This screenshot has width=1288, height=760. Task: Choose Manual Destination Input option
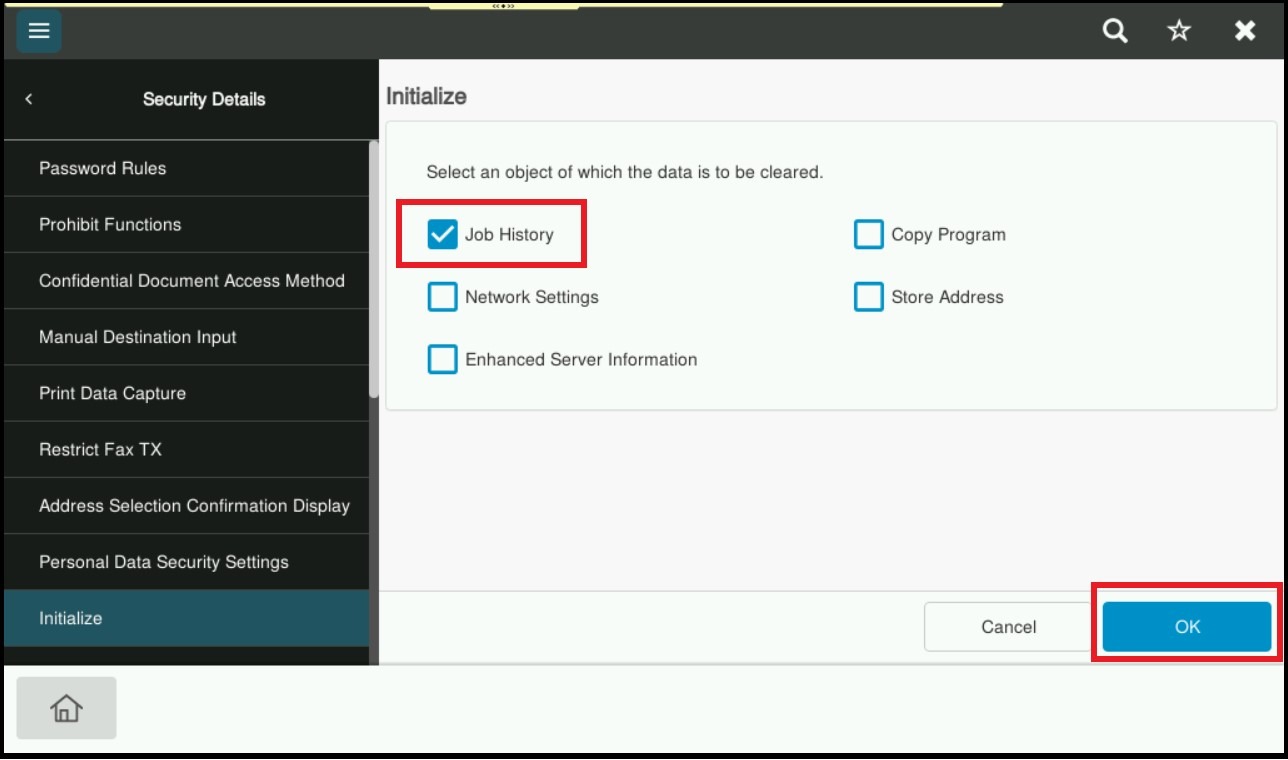pos(185,337)
